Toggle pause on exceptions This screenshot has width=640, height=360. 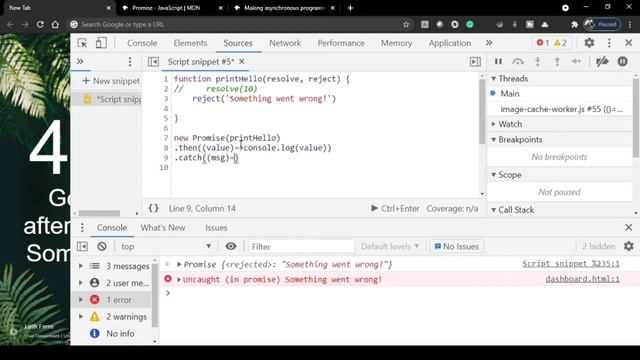point(622,62)
